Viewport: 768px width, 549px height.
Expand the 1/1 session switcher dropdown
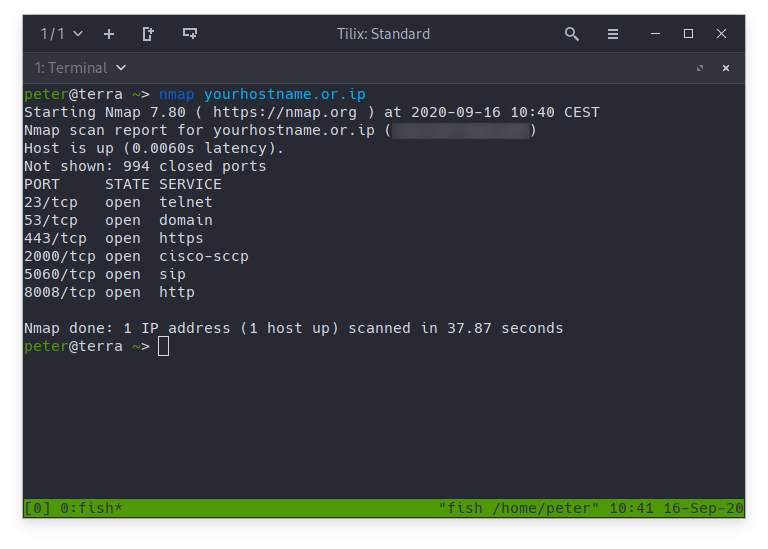pyautogui.click(x=62, y=34)
